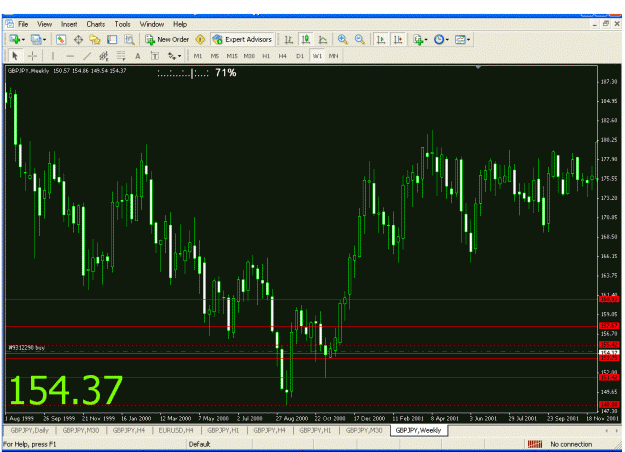Toggle Auto Scroll for the chart
625x452 pixels.
(381, 39)
